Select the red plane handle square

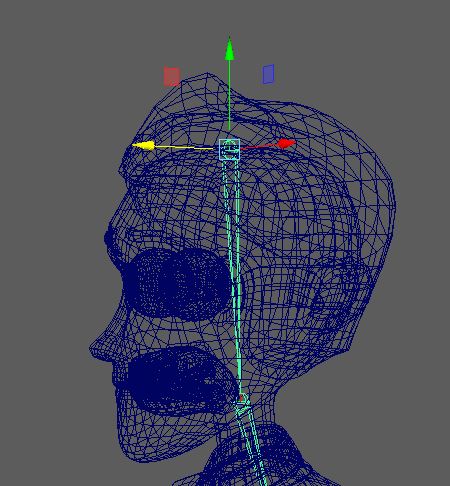[172, 77]
